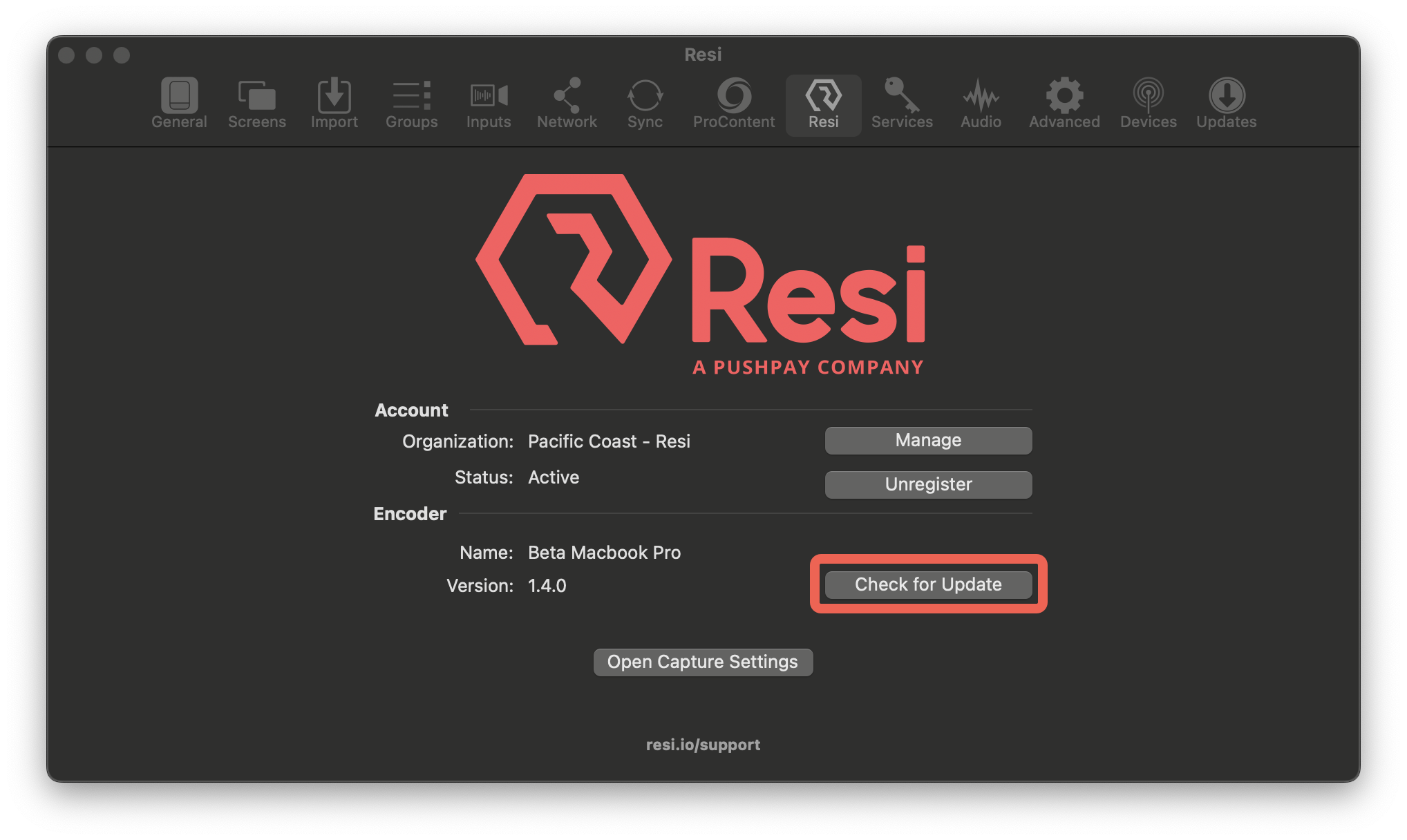Select the ProContent icon
Viewport: 1407px width, 840px height.
[733, 104]
